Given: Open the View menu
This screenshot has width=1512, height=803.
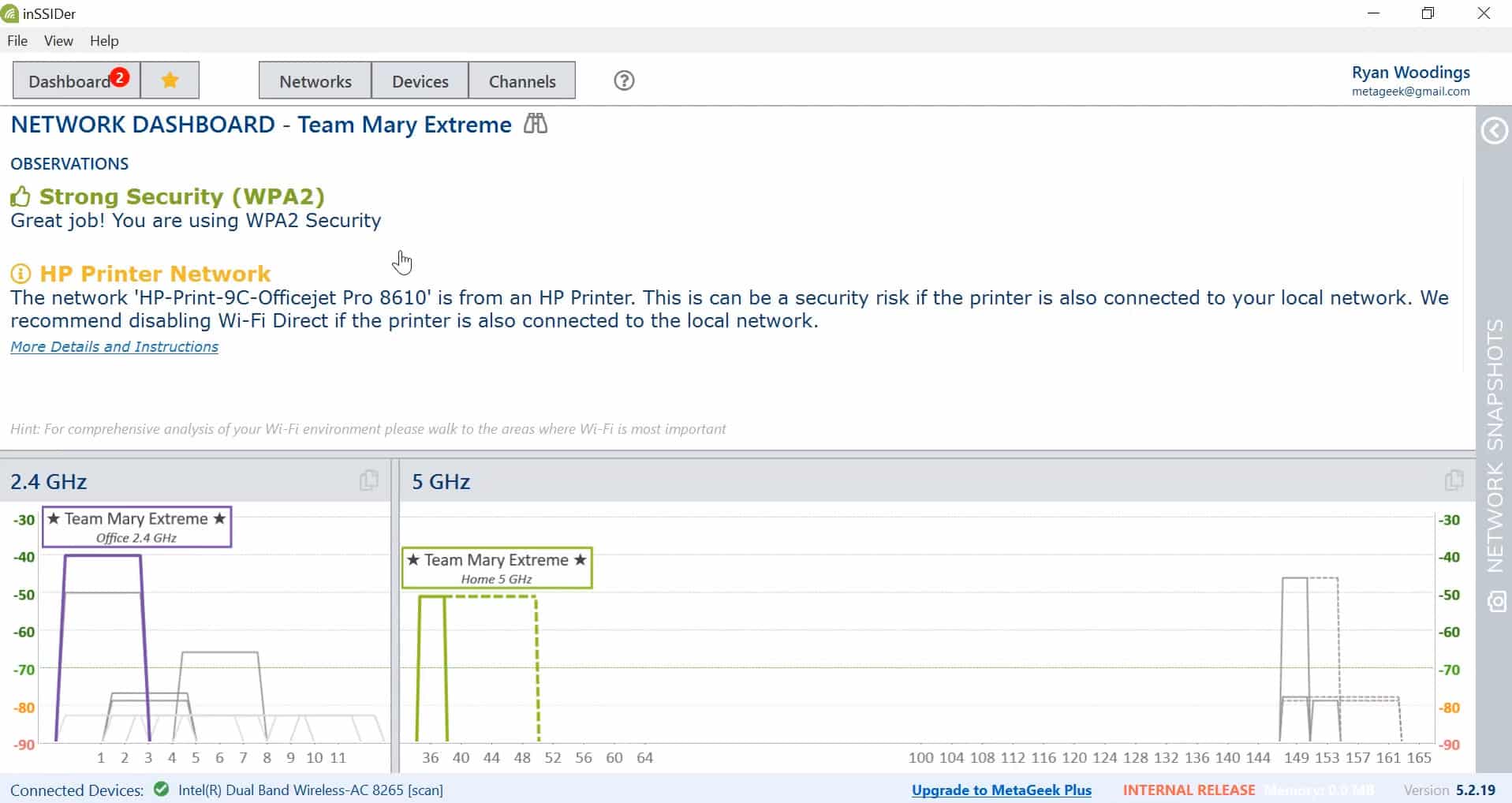Looking at the screenshot, I should pyautogui.click(x=58, y=41).
